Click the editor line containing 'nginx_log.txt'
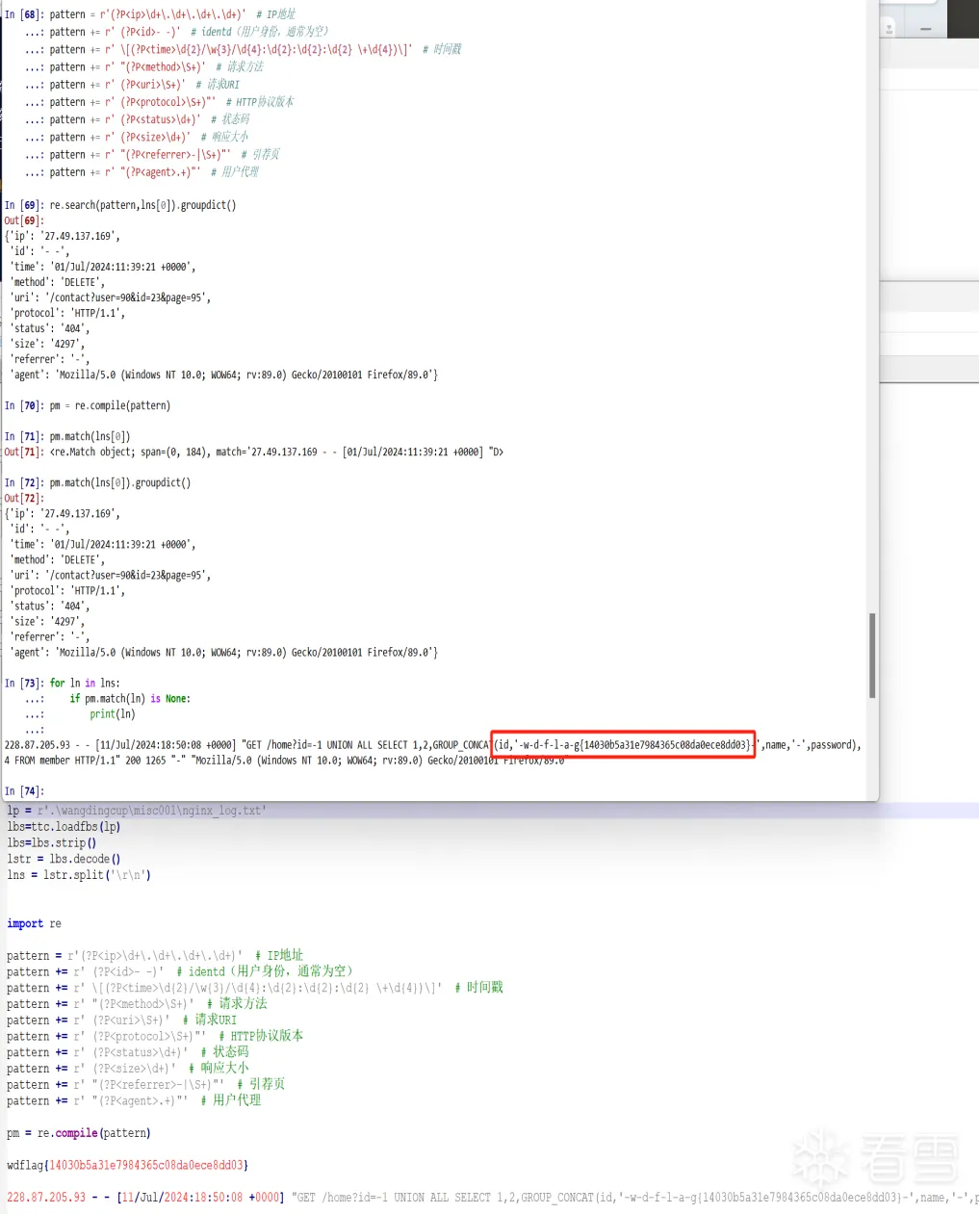This screenshot has height=1214, width=980. click(x=136, y=811)
